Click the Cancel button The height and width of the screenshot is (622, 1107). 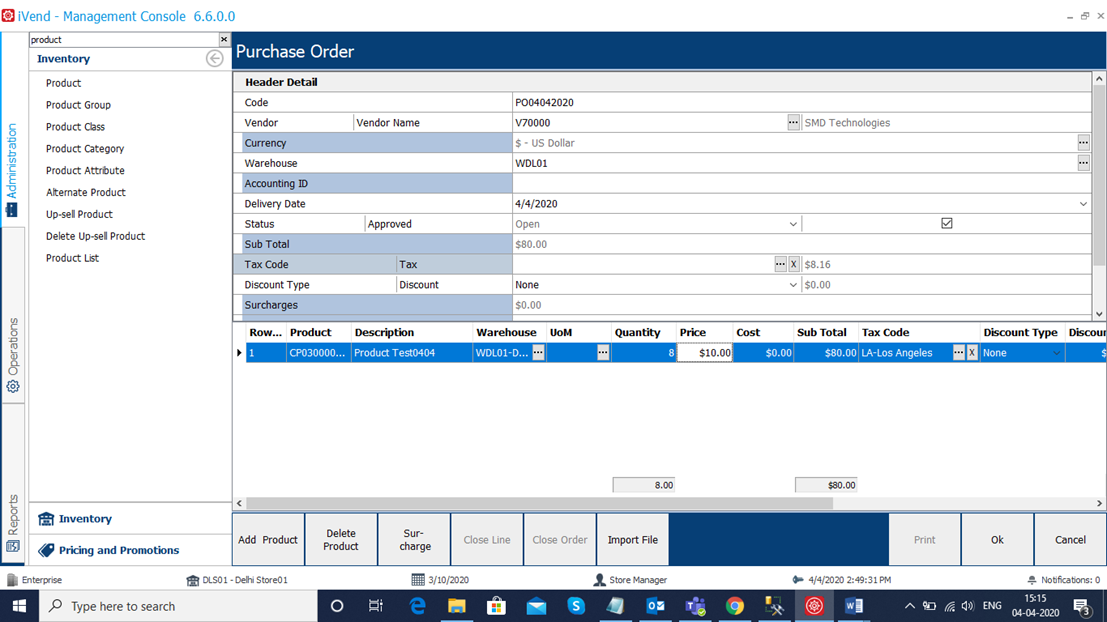[1070, 539]
